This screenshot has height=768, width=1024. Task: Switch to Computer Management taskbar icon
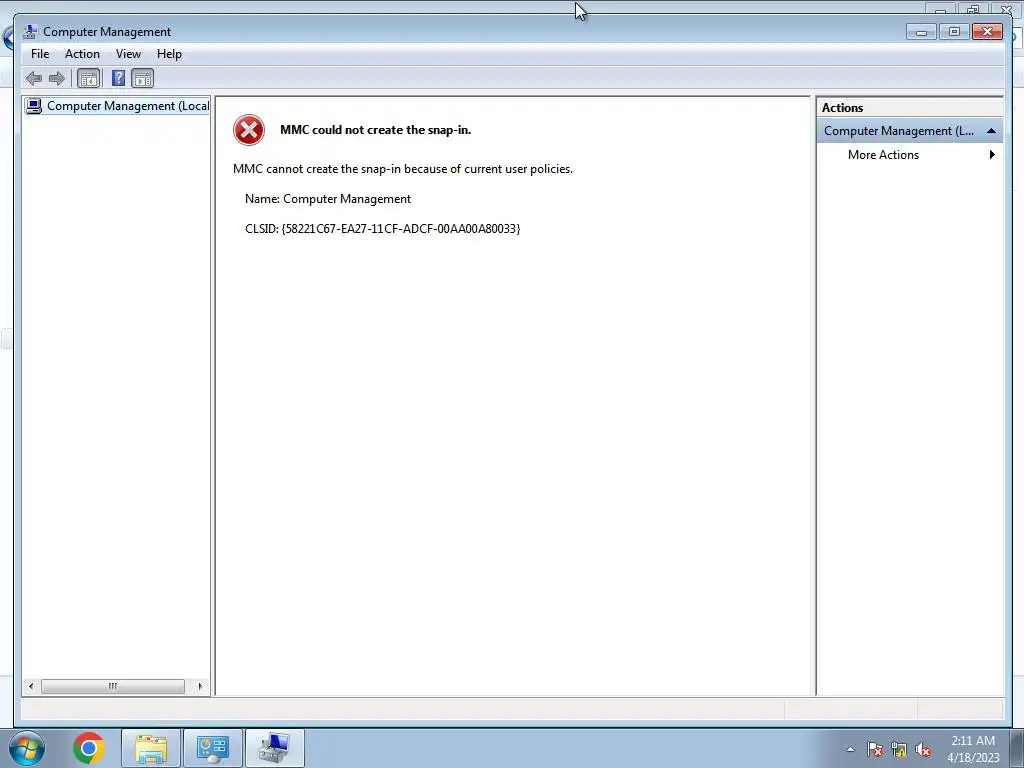[x=274, y=748]
